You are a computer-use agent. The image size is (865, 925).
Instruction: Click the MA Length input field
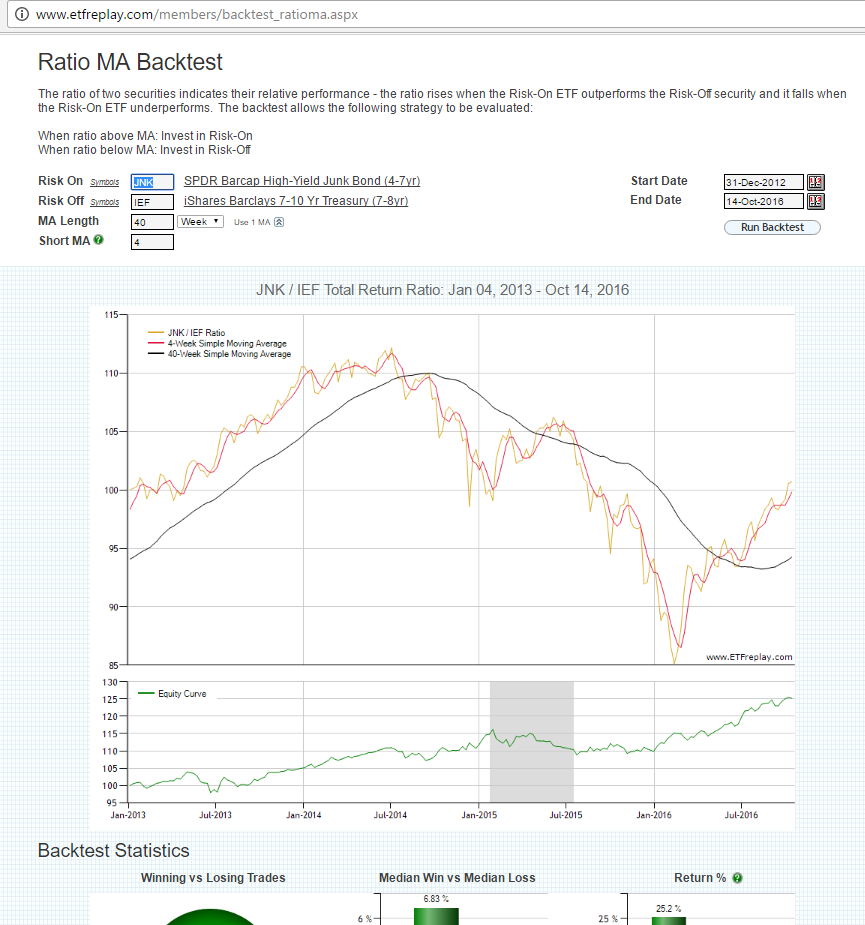pyautogui.click(x=152, y=222)
